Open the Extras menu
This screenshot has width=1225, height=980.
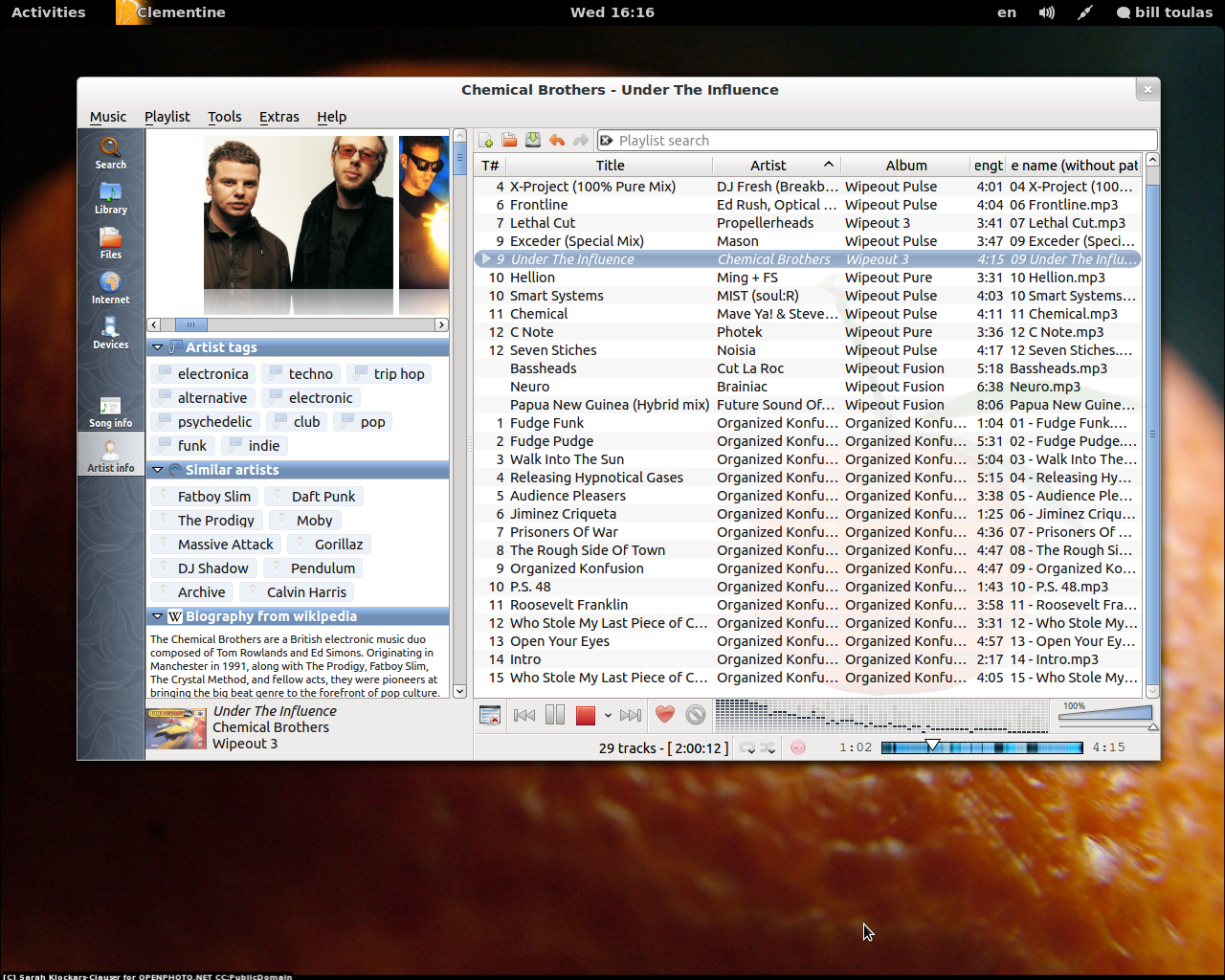point(279,117)
